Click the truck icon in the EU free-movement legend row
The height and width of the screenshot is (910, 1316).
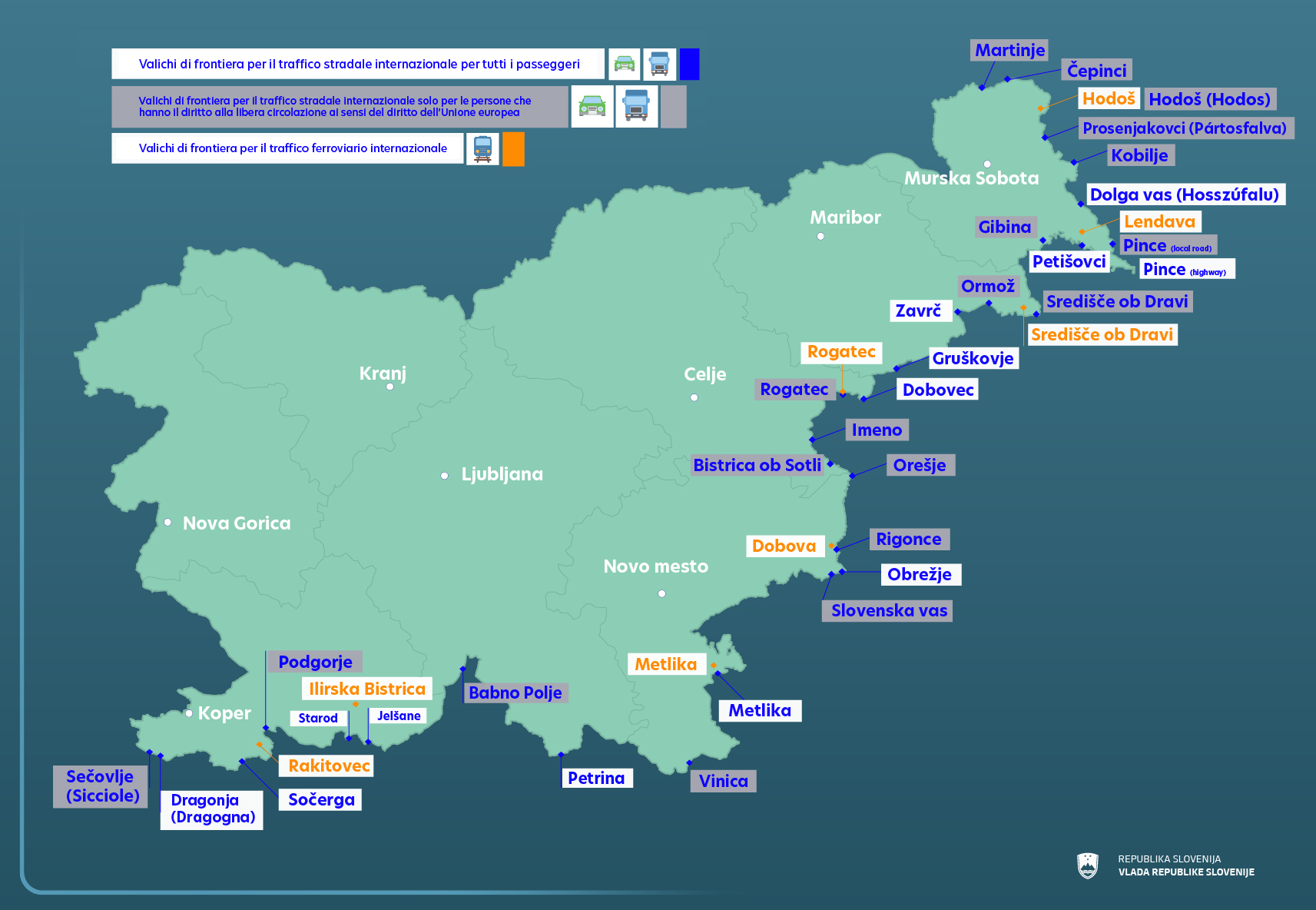637,106
